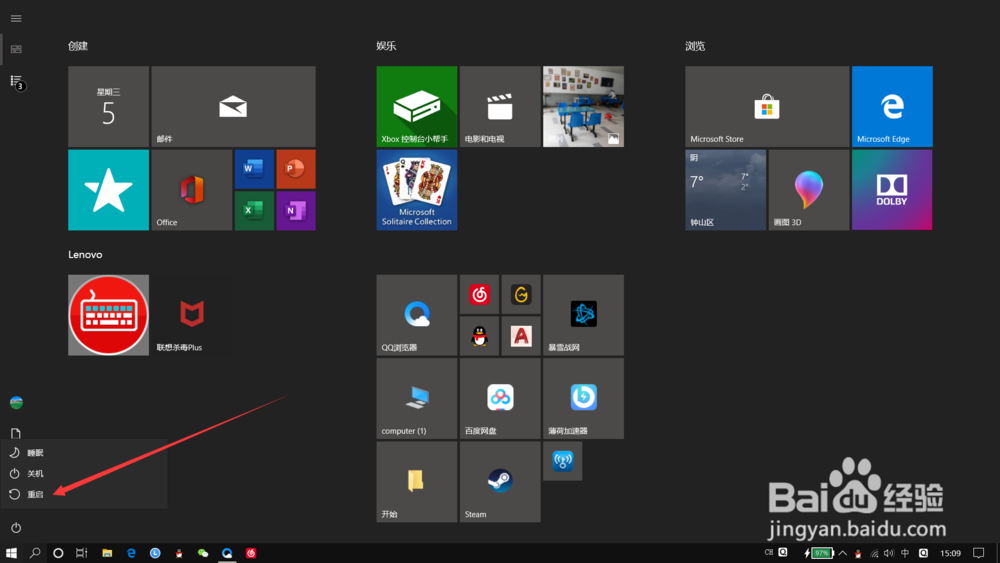Image resolution: width=1000 pixels, height=563 pixels.
Task: Launch PowerPoint from the small tile
Action: [x=296, y=169]
